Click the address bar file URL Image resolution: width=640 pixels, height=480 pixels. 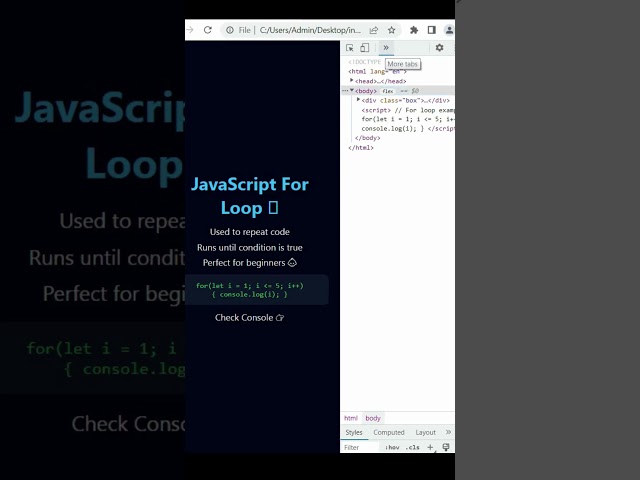tap(310, 30)
